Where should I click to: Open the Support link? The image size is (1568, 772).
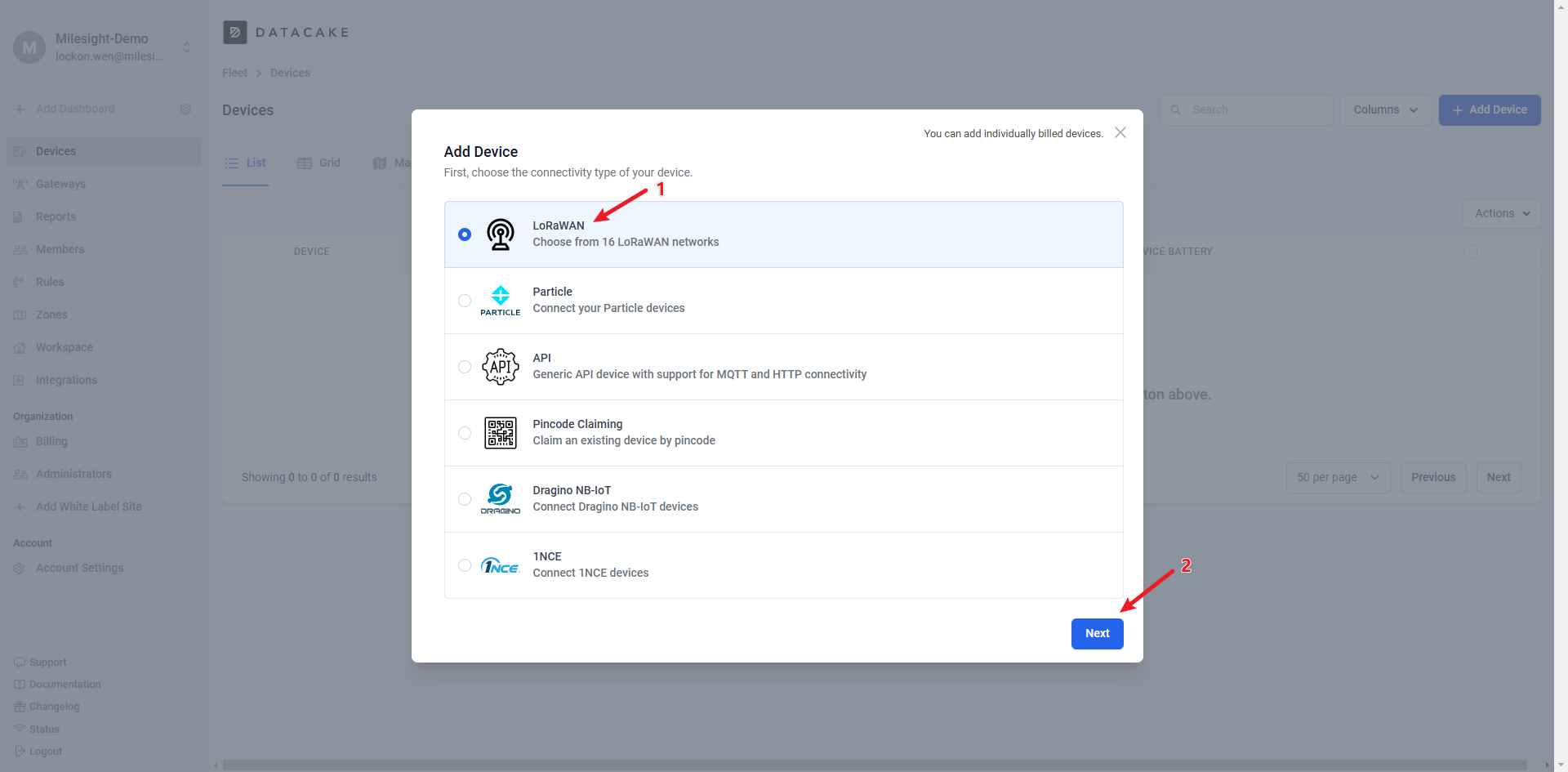pyautogui.click(x=40, y=663)
